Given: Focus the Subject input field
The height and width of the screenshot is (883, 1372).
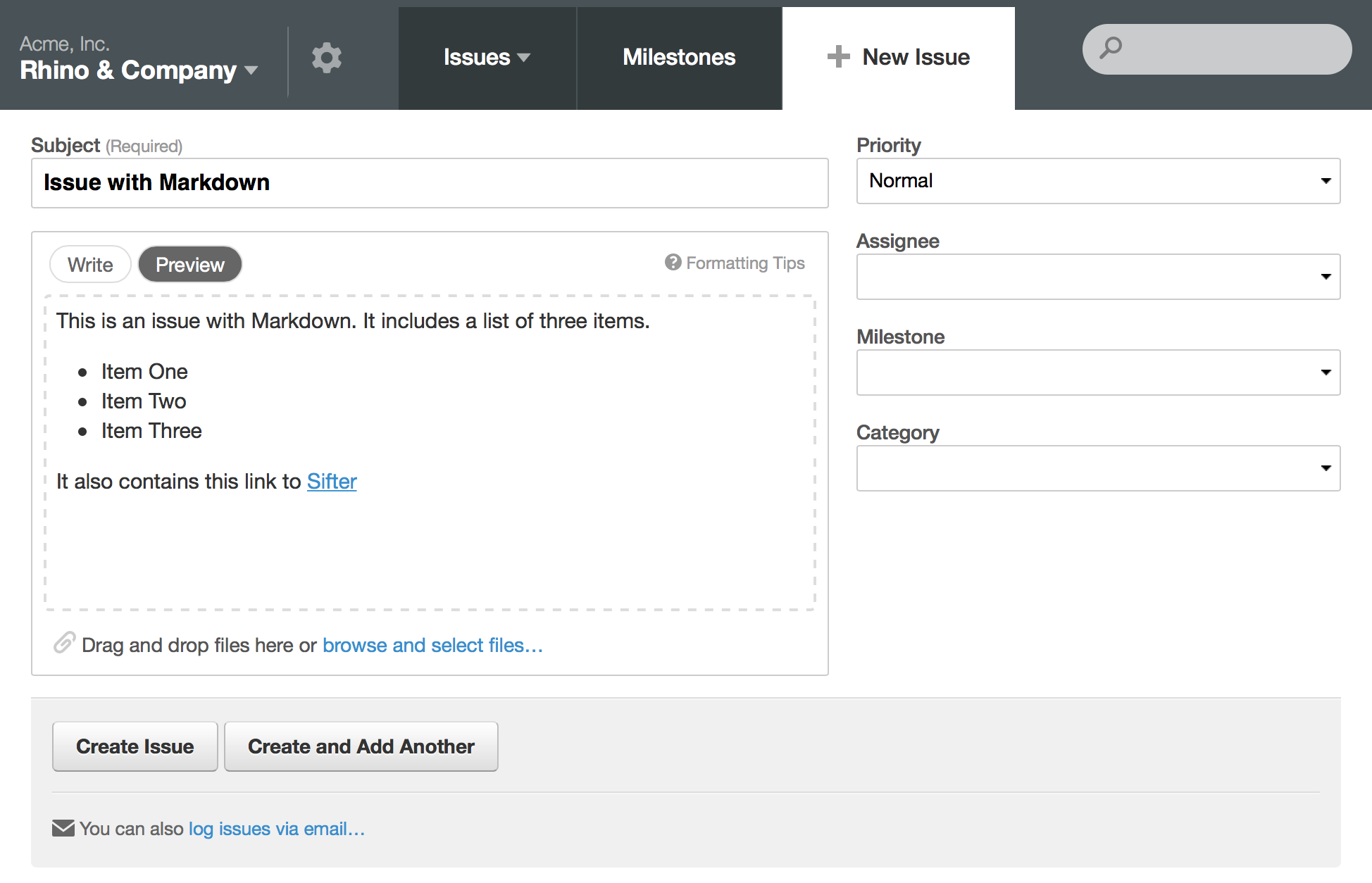Looking at the screenshot, I should pyautogui.click(x=430, y=183).
